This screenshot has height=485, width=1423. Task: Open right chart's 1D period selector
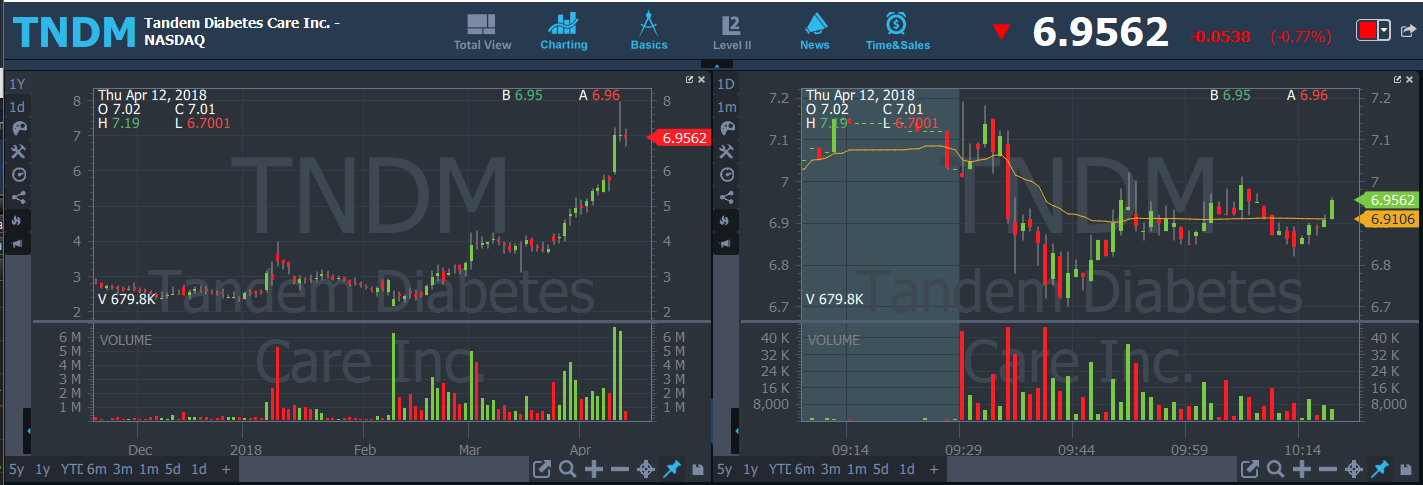coord(726,84)
